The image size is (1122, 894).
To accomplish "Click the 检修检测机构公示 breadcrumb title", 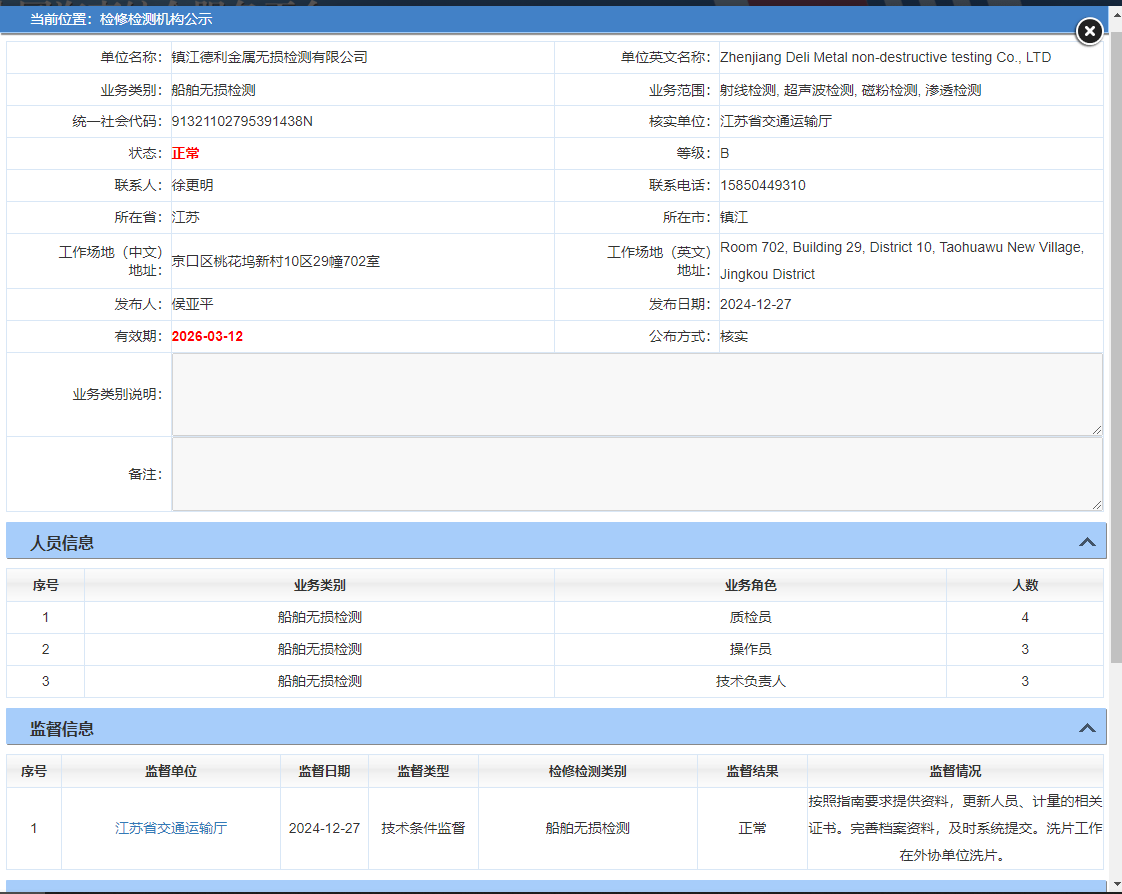I will click(x=156, y=19).
